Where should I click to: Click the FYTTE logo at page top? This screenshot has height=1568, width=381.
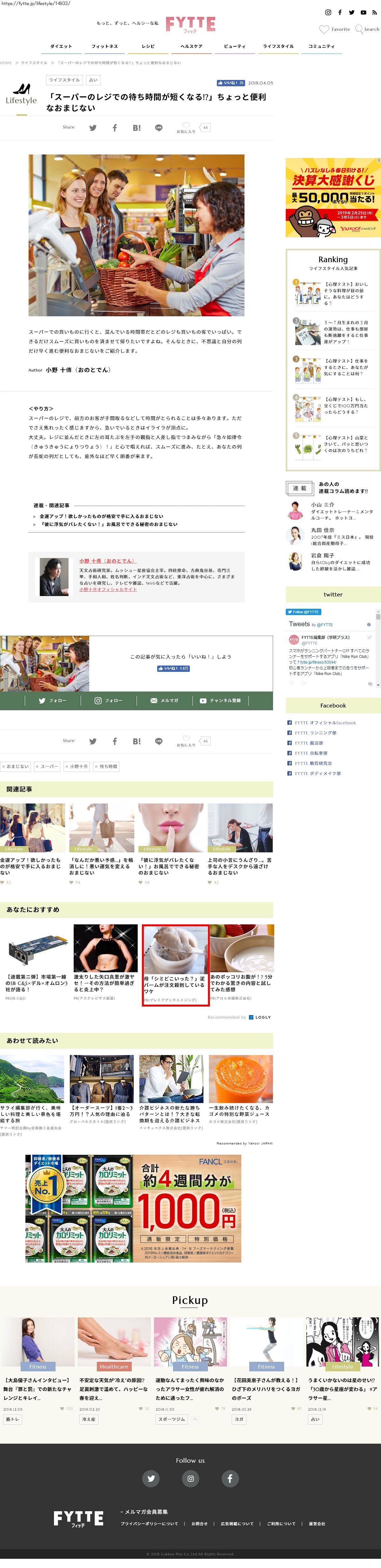[190, 24]
